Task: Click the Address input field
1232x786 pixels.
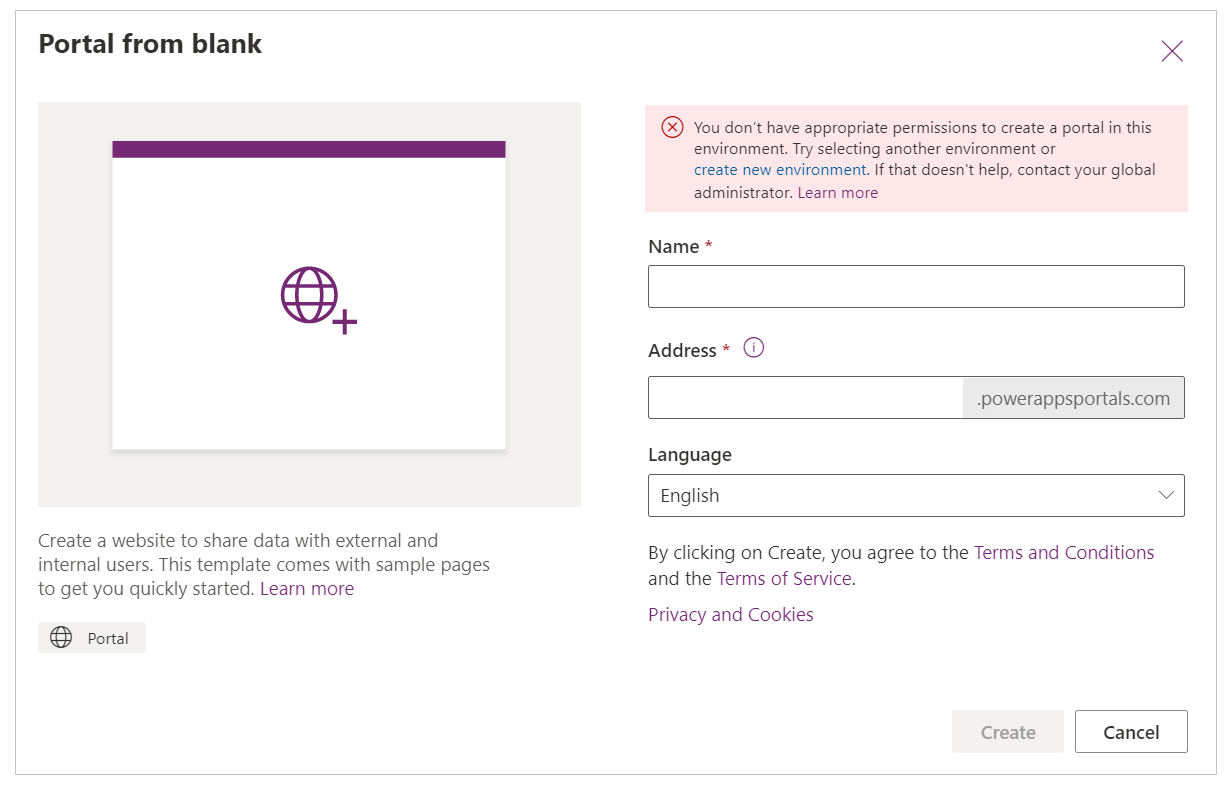Action: pos(806,397)
